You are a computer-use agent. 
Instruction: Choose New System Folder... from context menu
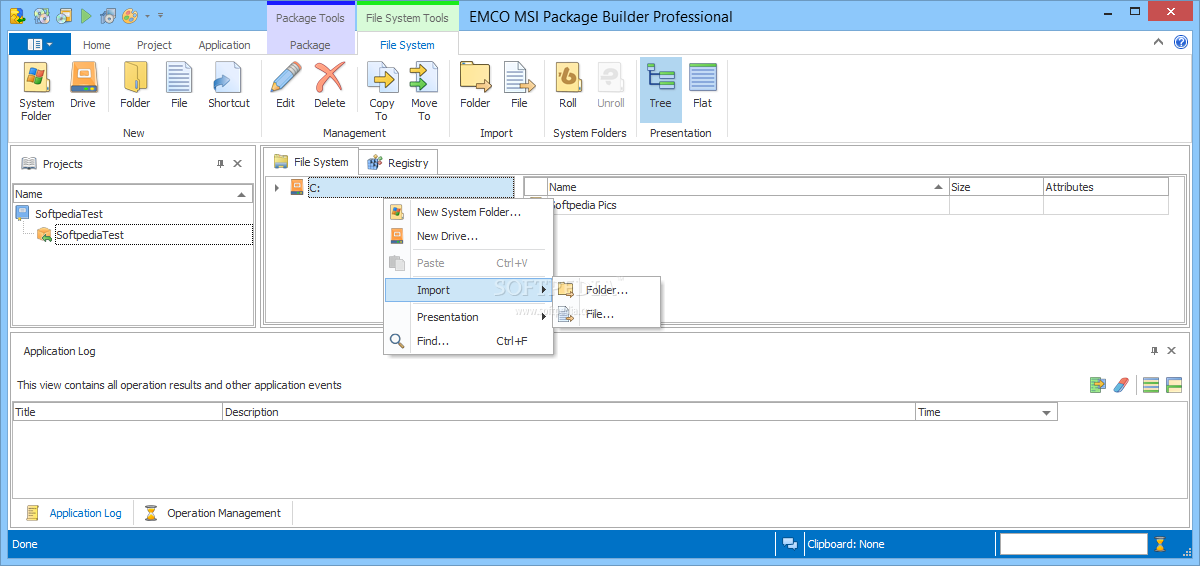click(468, 212)
